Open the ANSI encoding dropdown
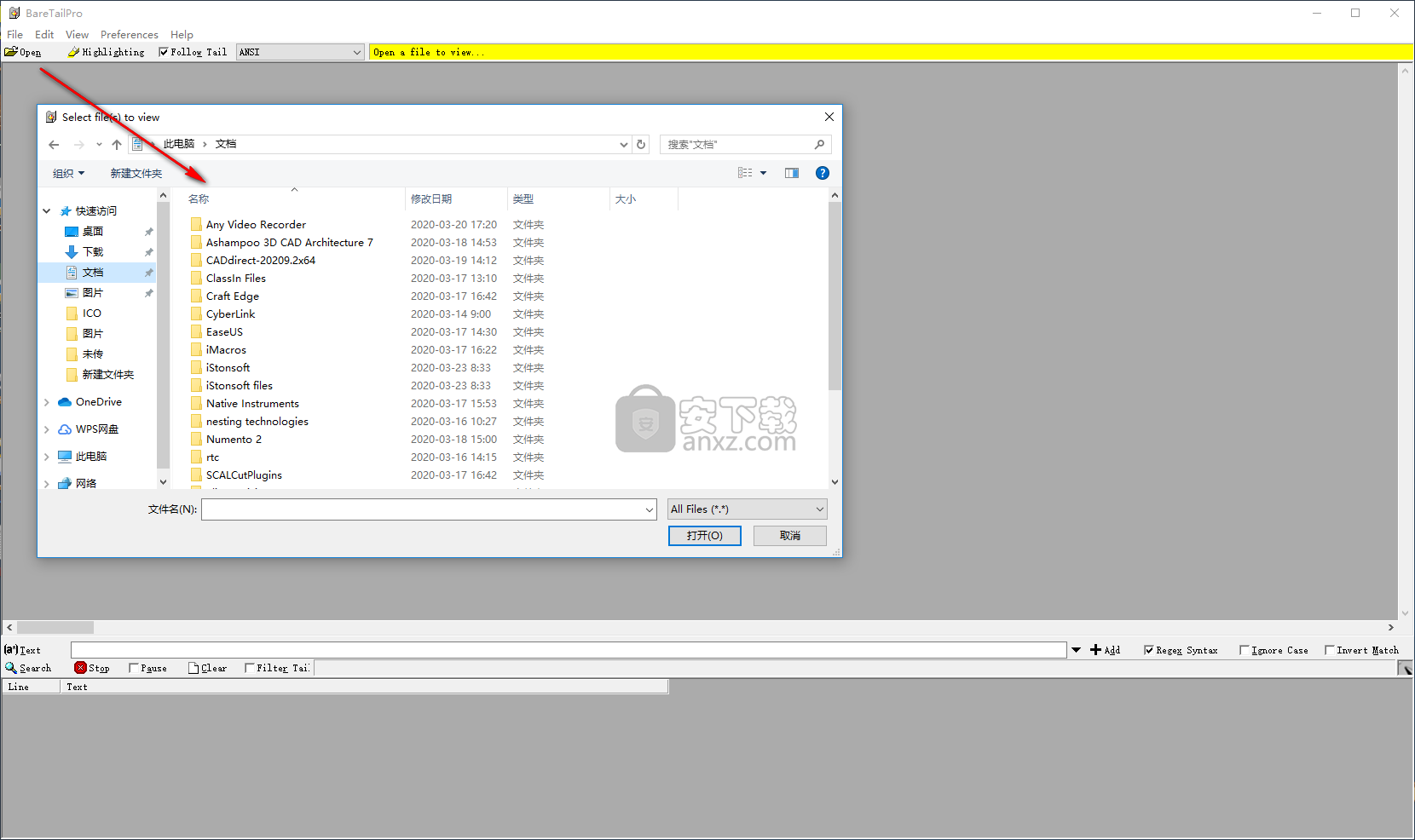Viewport: 1415px width, 840px height. click(300, 52)
